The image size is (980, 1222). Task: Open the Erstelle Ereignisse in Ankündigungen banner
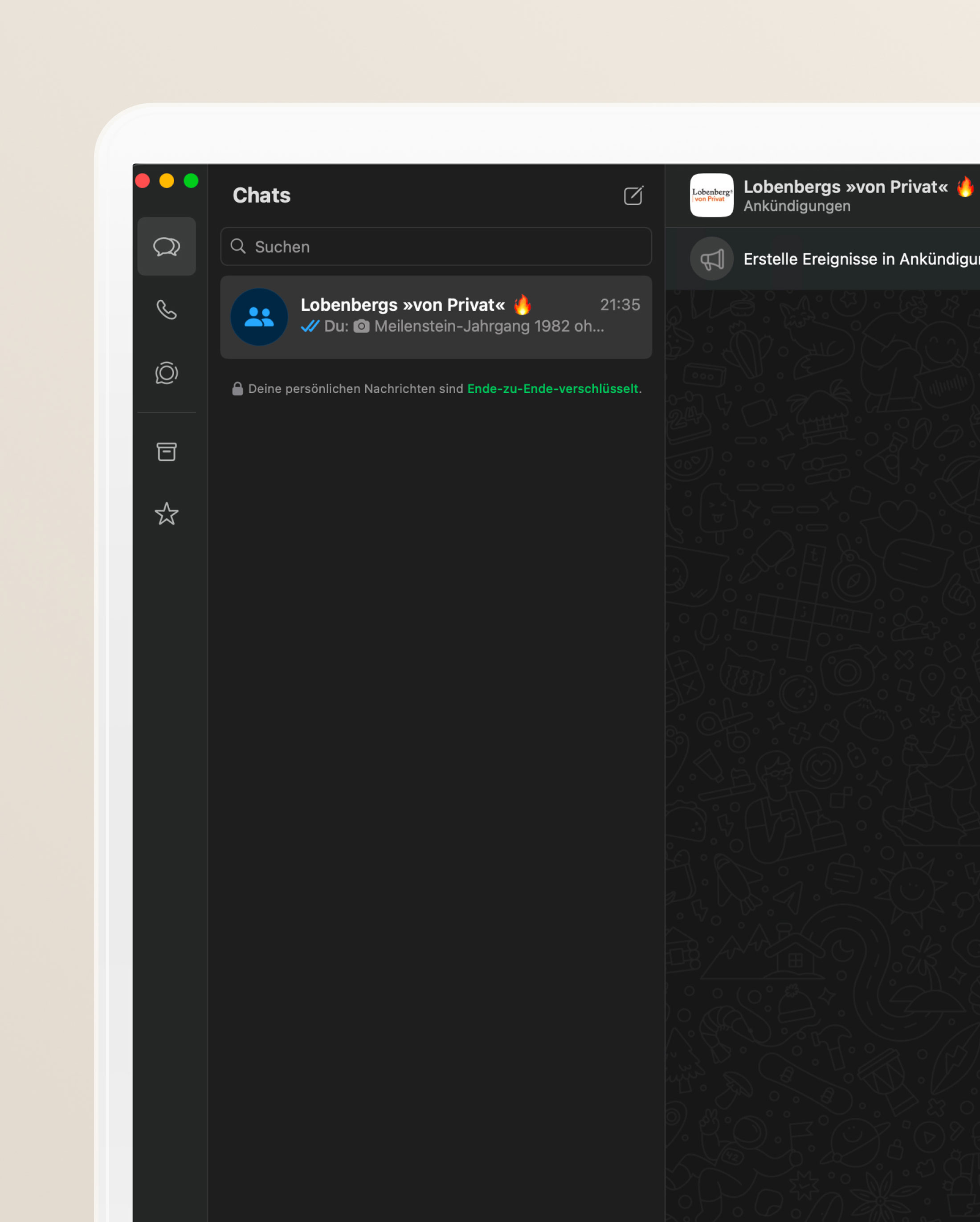pos(833,258)
